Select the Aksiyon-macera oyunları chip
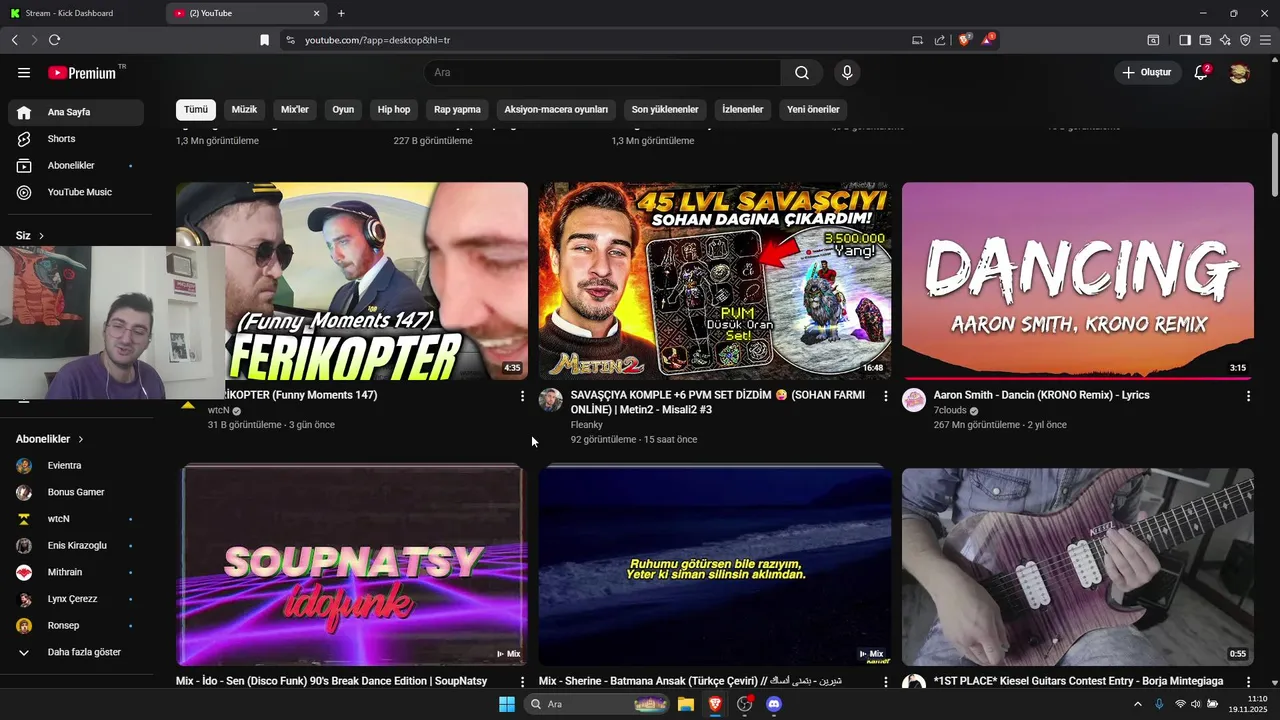 tap(556, 109)
